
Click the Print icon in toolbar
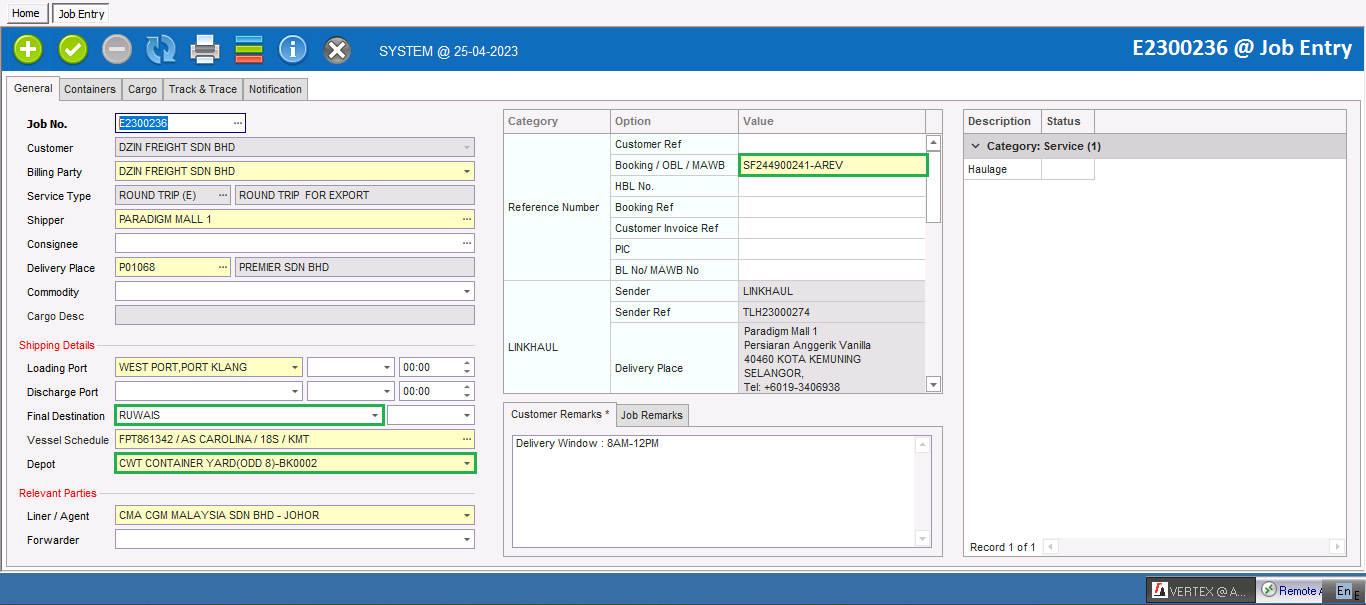(x=205, y=49)
